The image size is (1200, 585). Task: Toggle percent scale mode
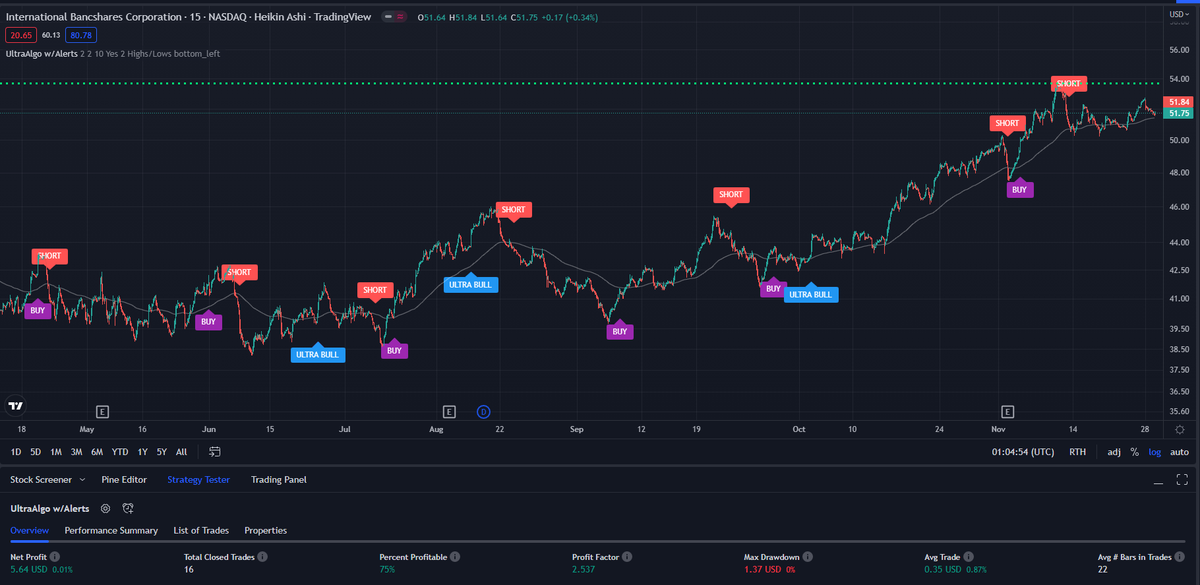point(1134,452)
